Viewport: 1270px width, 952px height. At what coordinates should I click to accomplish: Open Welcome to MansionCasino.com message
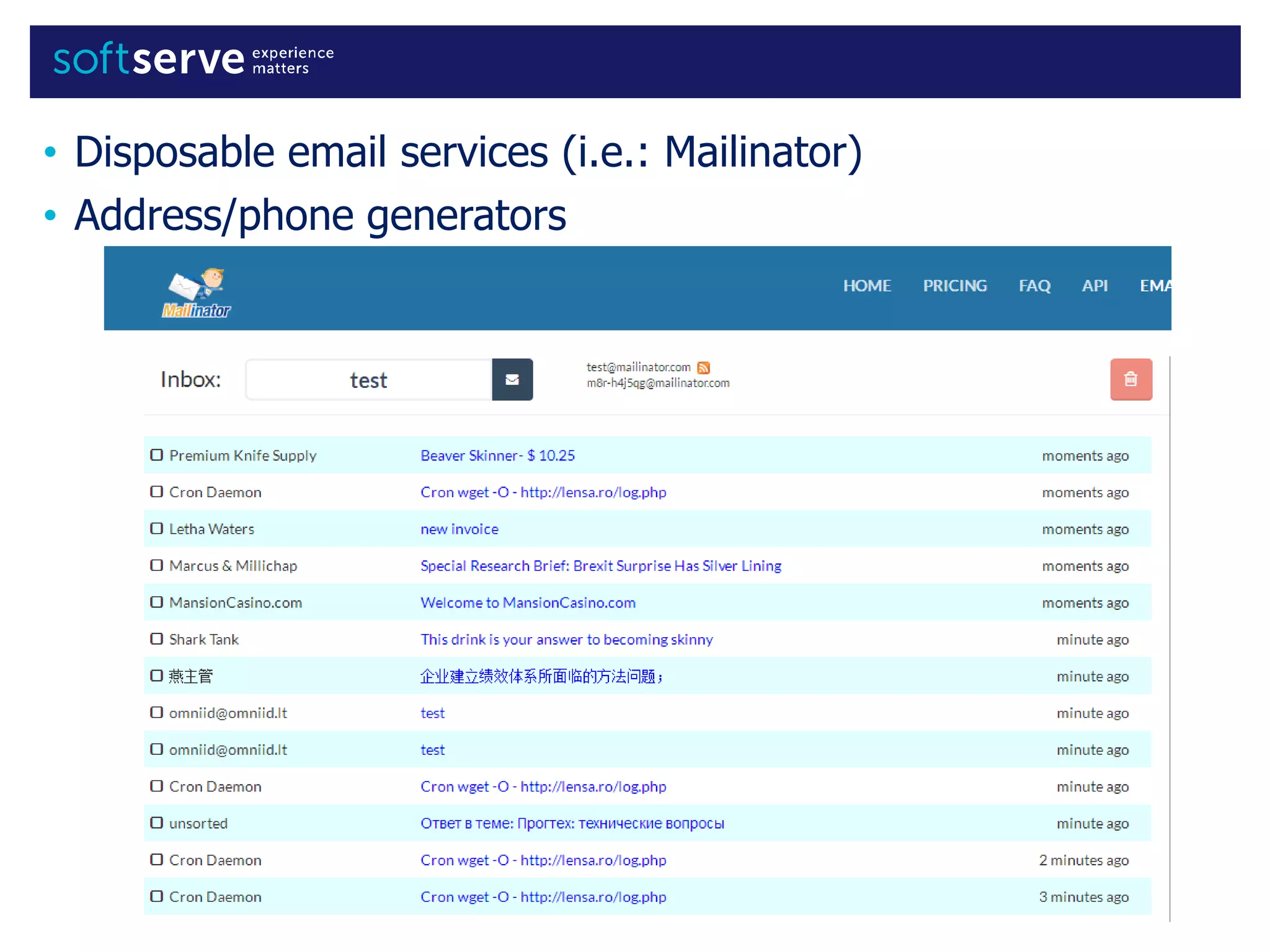[528, 602]
